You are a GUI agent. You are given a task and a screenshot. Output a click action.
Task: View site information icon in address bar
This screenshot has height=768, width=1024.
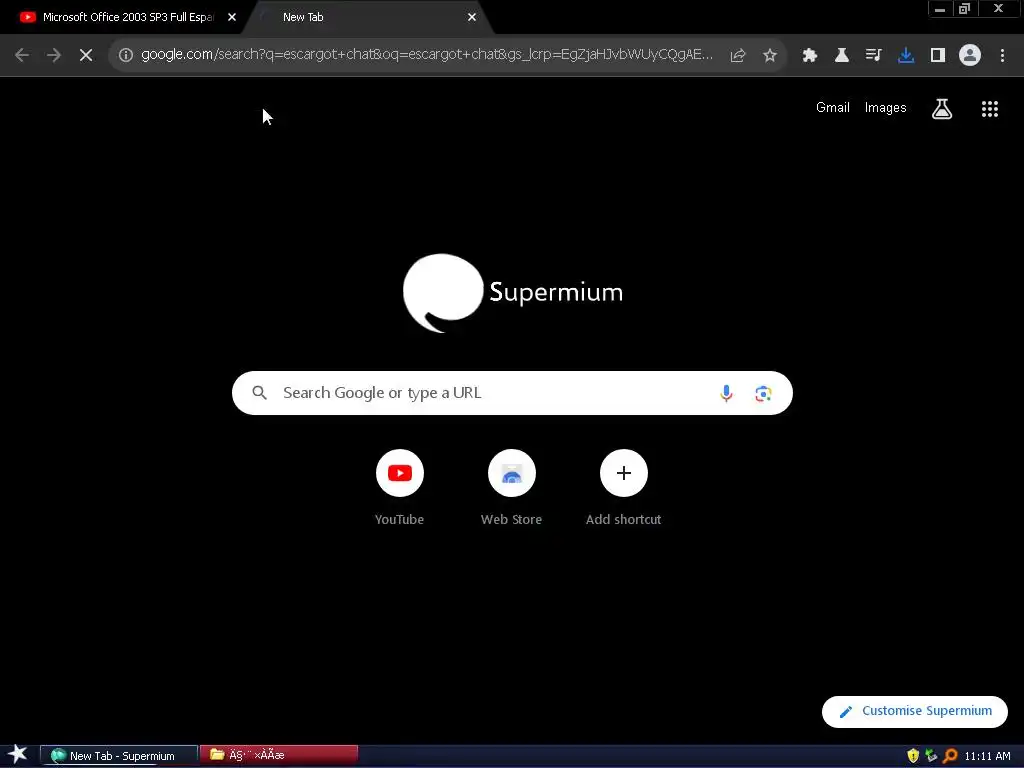pyautogui.click(x=126, y=55)
